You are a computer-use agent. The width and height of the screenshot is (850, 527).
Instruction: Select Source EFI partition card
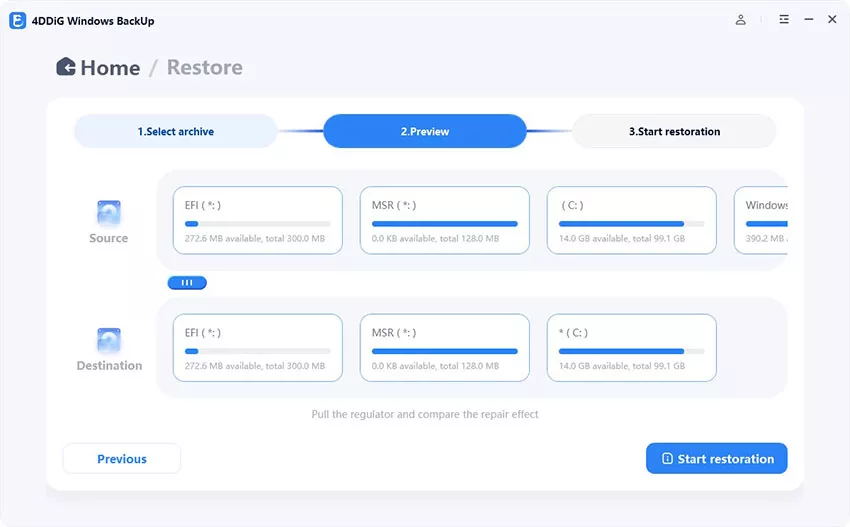(x=257, y=220)
